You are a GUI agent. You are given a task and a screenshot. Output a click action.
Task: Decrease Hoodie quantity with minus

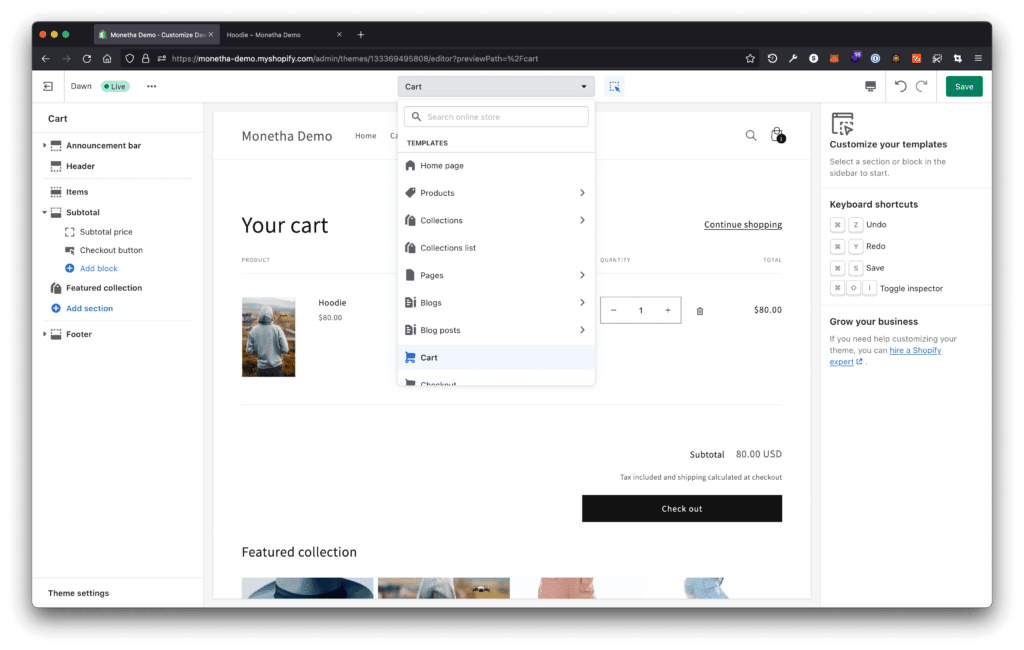point(613,310)
